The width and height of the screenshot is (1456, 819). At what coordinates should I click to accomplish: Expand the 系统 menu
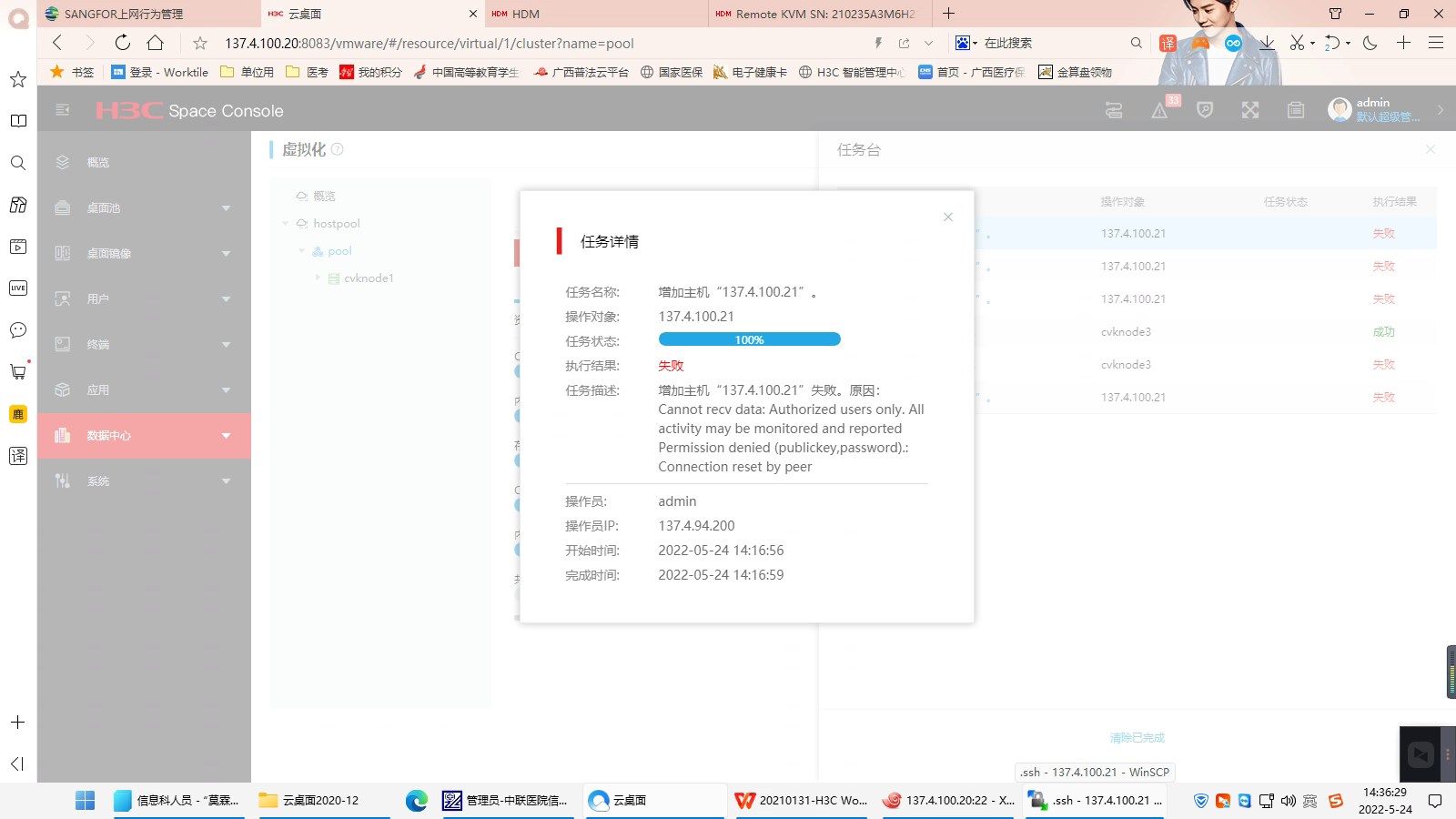(144, 481)
